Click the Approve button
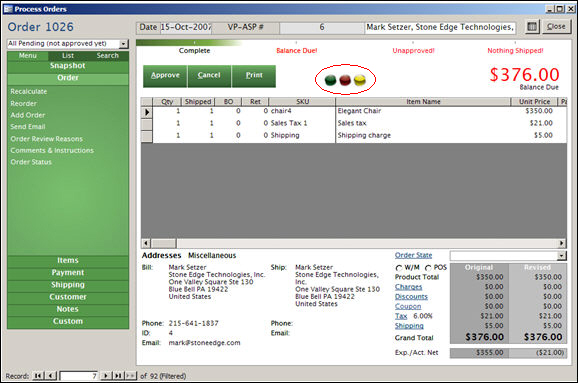Viewport: 578px width, 383px height. (165, 76)
